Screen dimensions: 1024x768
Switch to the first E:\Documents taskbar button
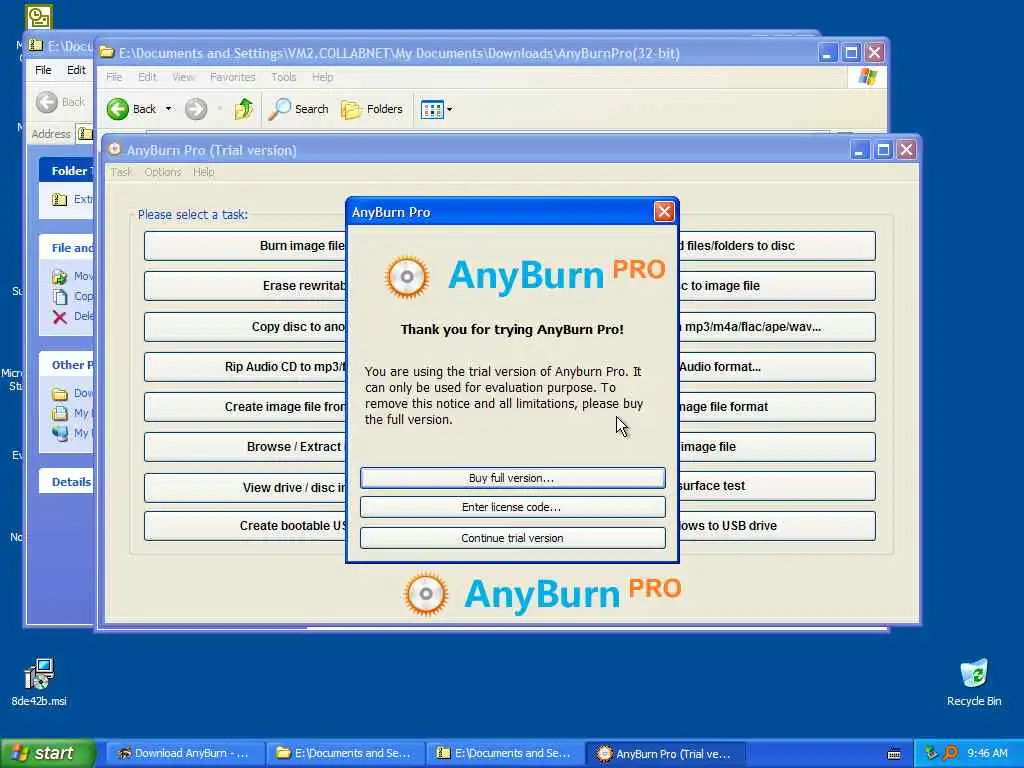[x=345, y=754]
